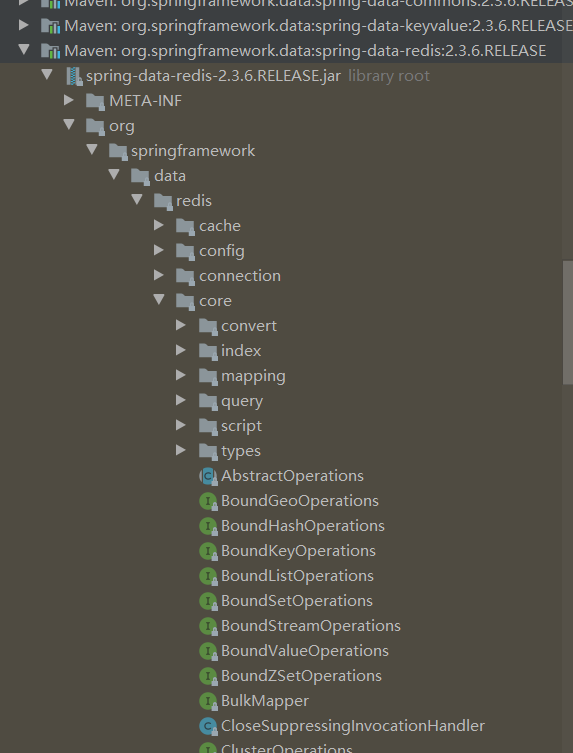
Task: Select the BoundHashOperations interface
Action: click(303, 526)
